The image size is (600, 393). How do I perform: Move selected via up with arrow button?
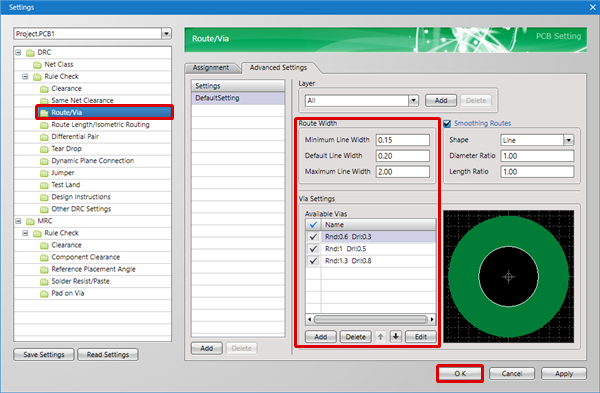click(380, 337)
